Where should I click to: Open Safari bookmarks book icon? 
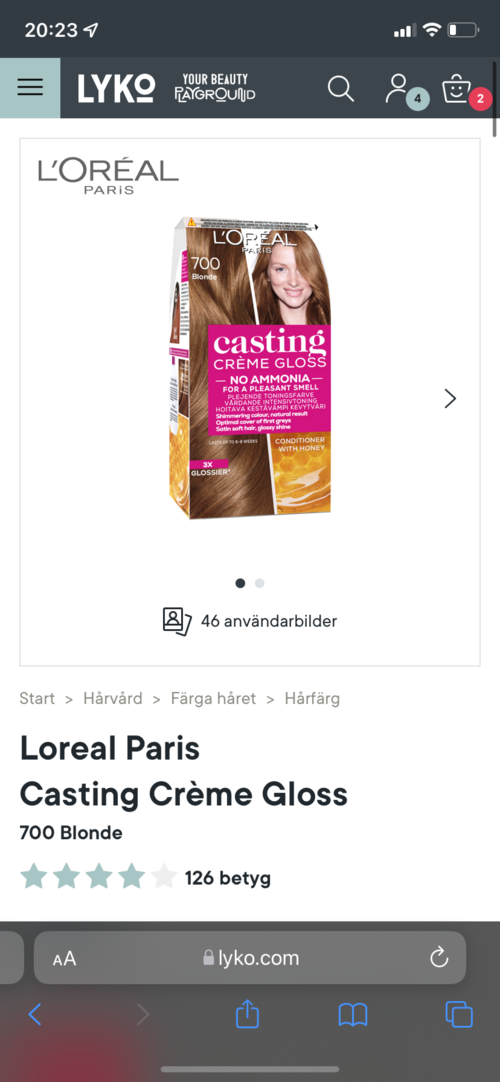point(353,1015)
